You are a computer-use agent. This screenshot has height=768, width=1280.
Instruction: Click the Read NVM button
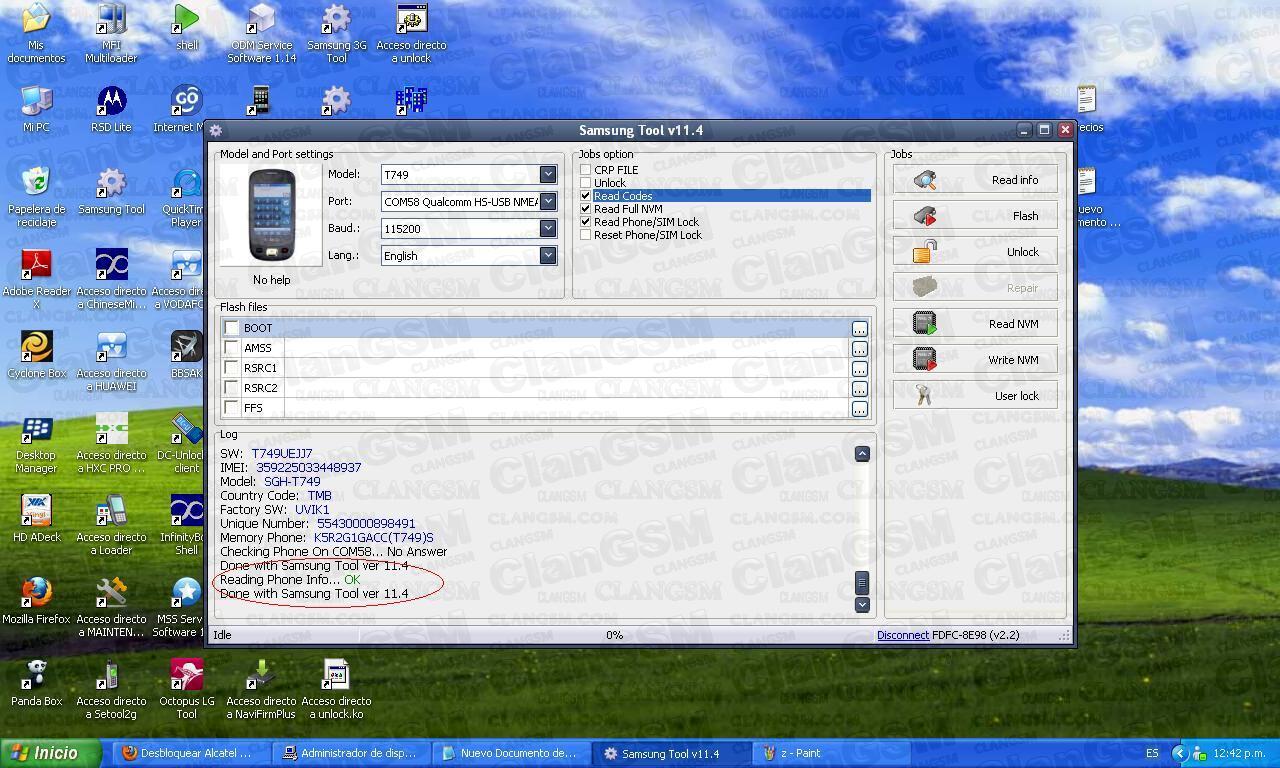[x=975, y=324]
